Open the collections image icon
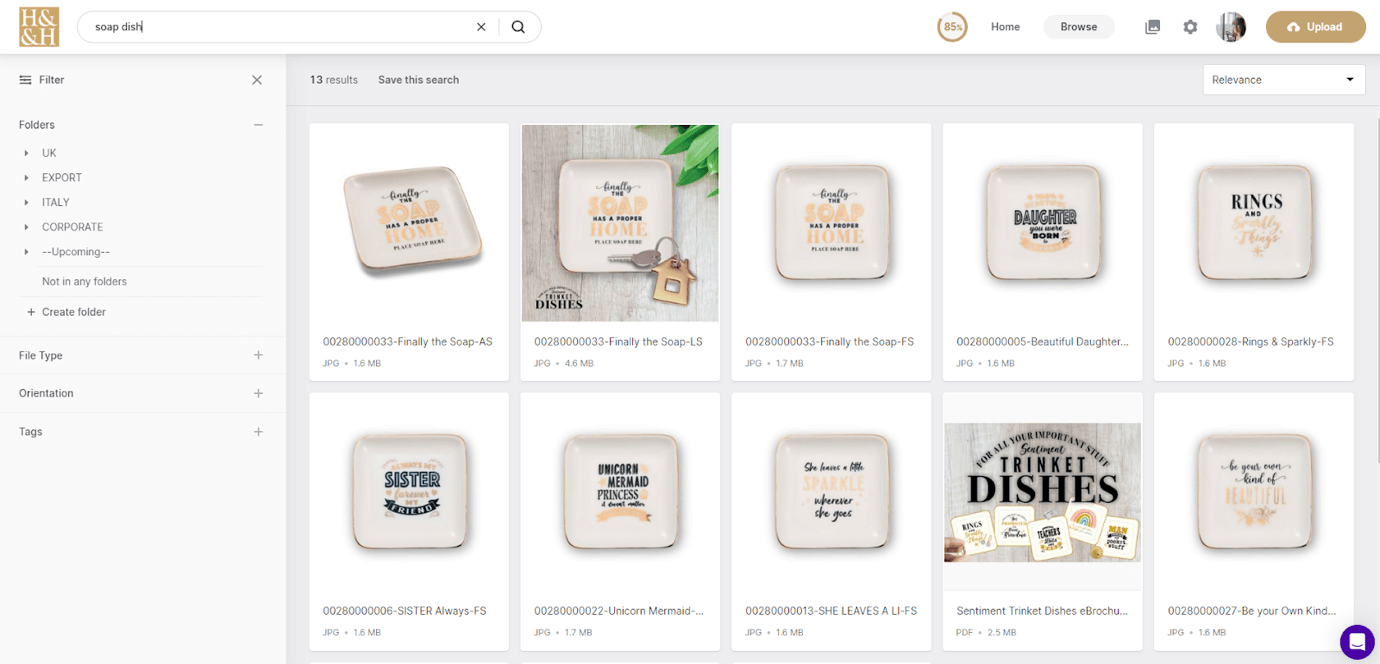Screen dimensions: 1380x664 pos(1152,27)
